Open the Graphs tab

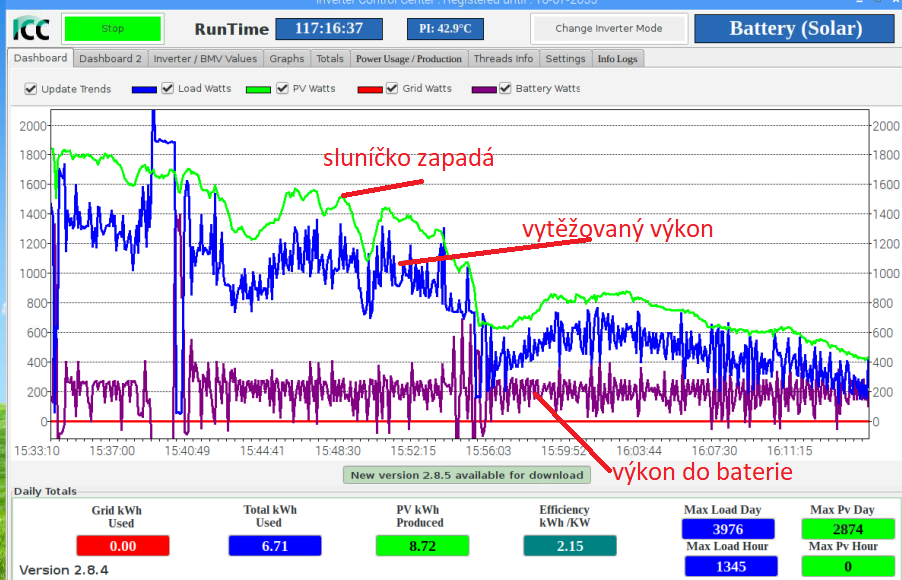[287, 59]
